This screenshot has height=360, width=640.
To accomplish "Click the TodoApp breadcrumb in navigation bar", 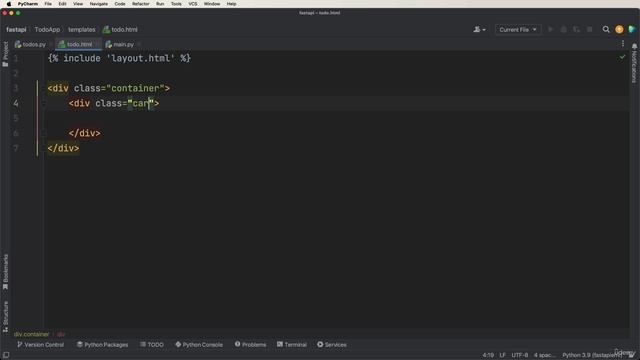I will click(x=47, y=29).
